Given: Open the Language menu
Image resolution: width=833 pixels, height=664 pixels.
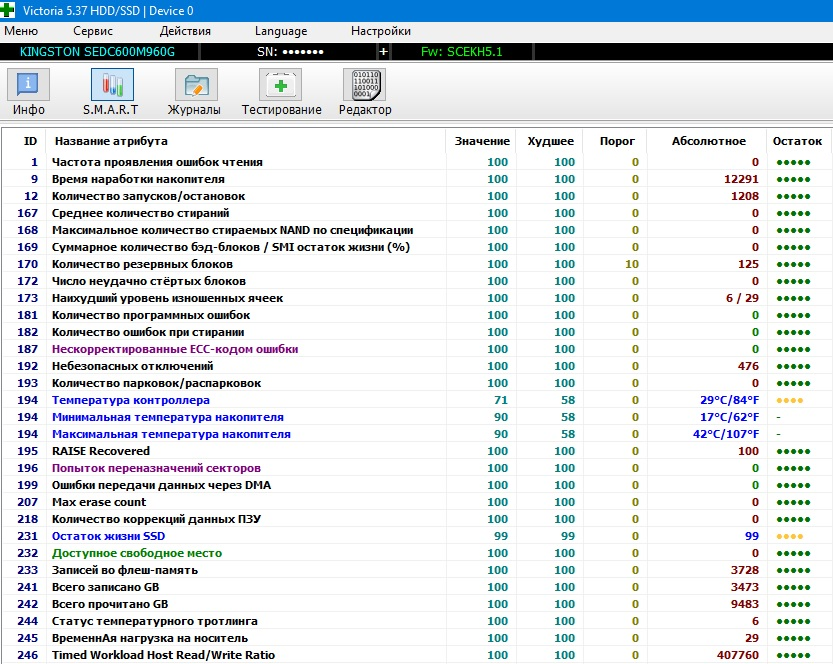Looking at the screenshot, I should (x=281, y=31).
